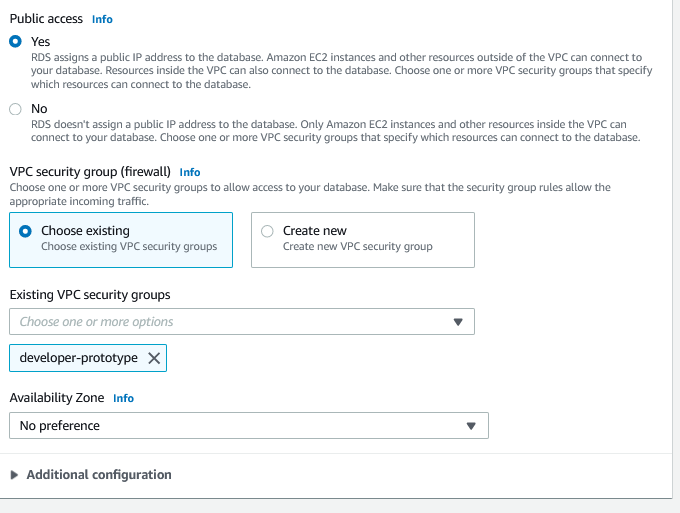680x513 pixels.
Task: Click the Additional configuration triangle icon
Action: [x=14, y=475]
